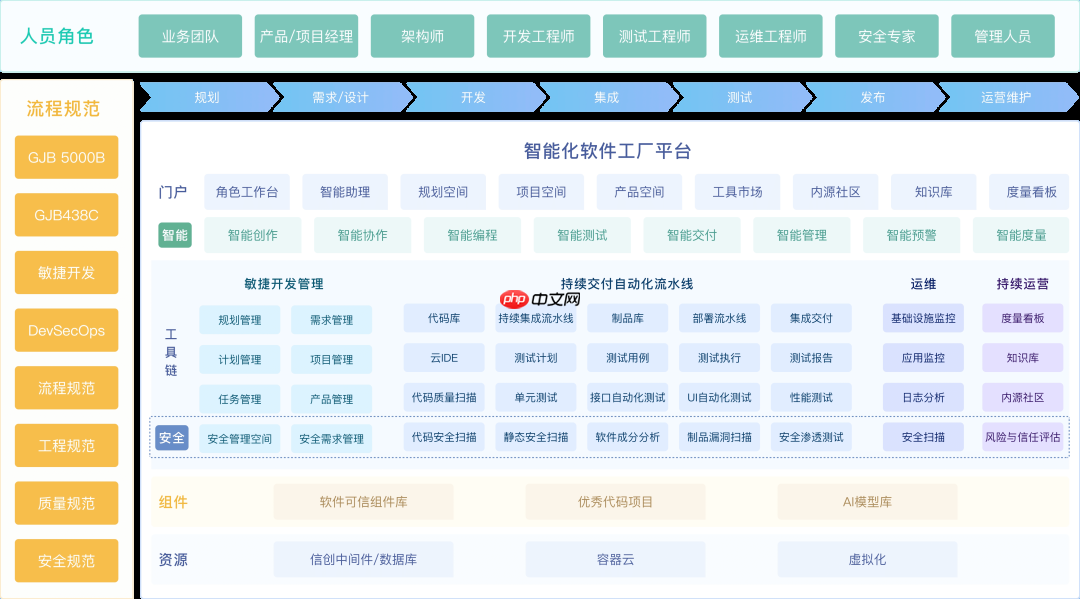Open the GJB 5000B standard entry
The height and width of the screenshot is (599, 1080).
(66, 157)
